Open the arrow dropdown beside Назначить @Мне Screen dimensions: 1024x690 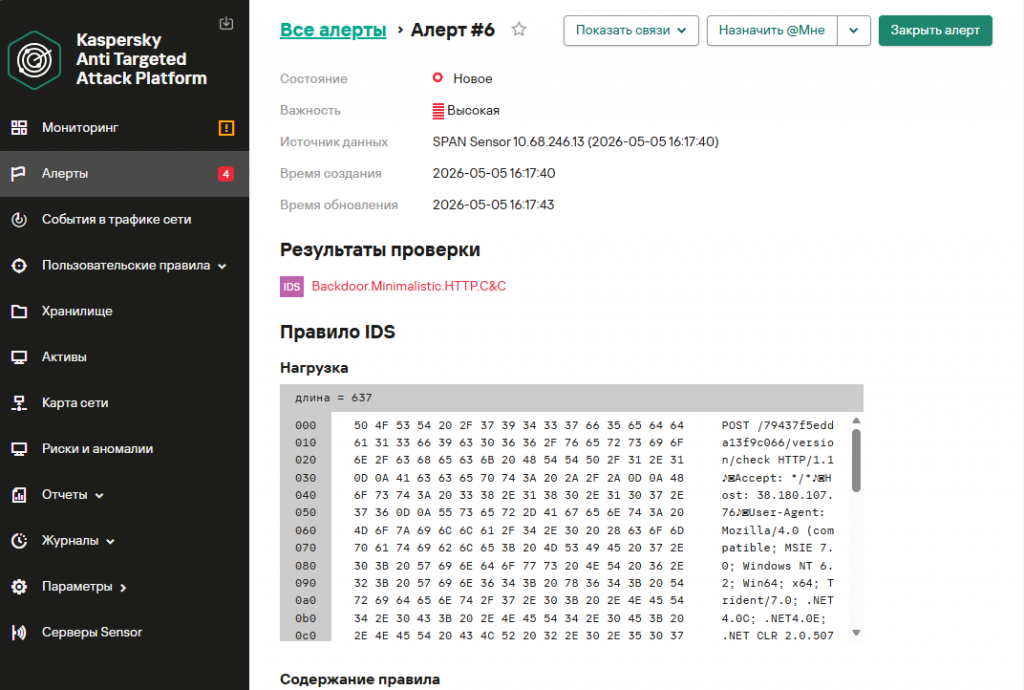tap(854, 30)
